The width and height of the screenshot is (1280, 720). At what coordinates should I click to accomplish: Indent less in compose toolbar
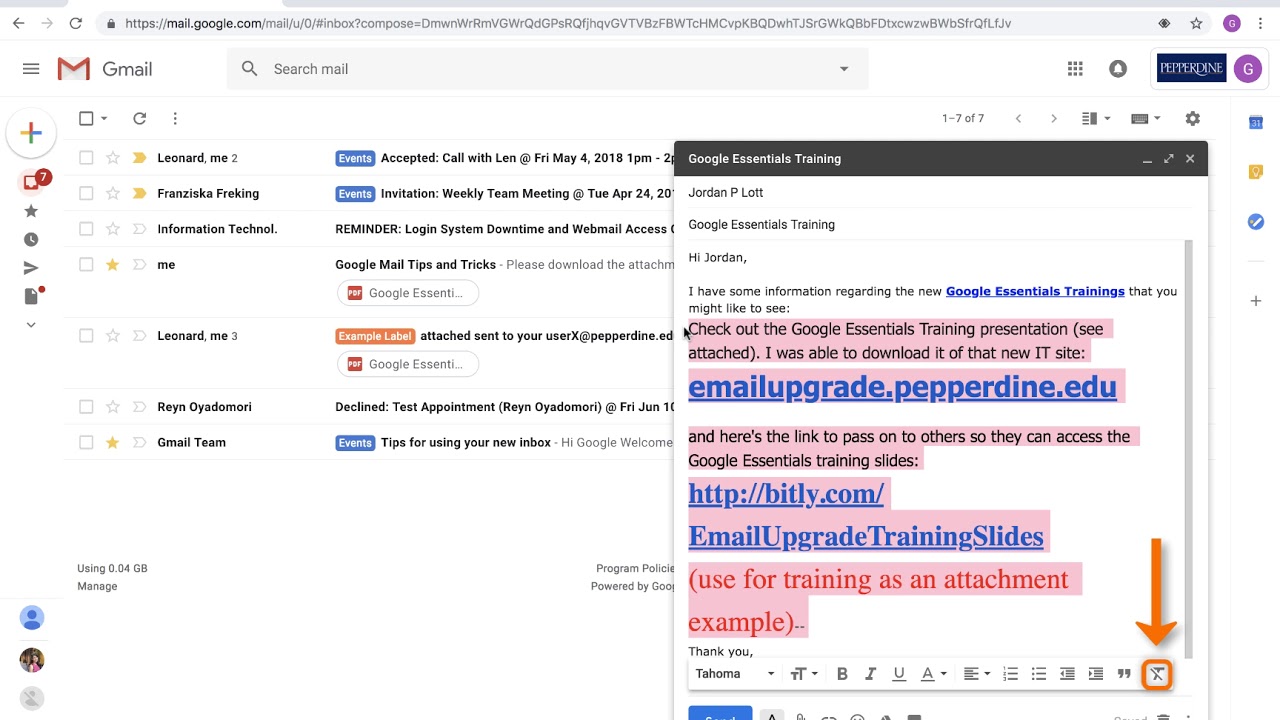[1067, 674]
